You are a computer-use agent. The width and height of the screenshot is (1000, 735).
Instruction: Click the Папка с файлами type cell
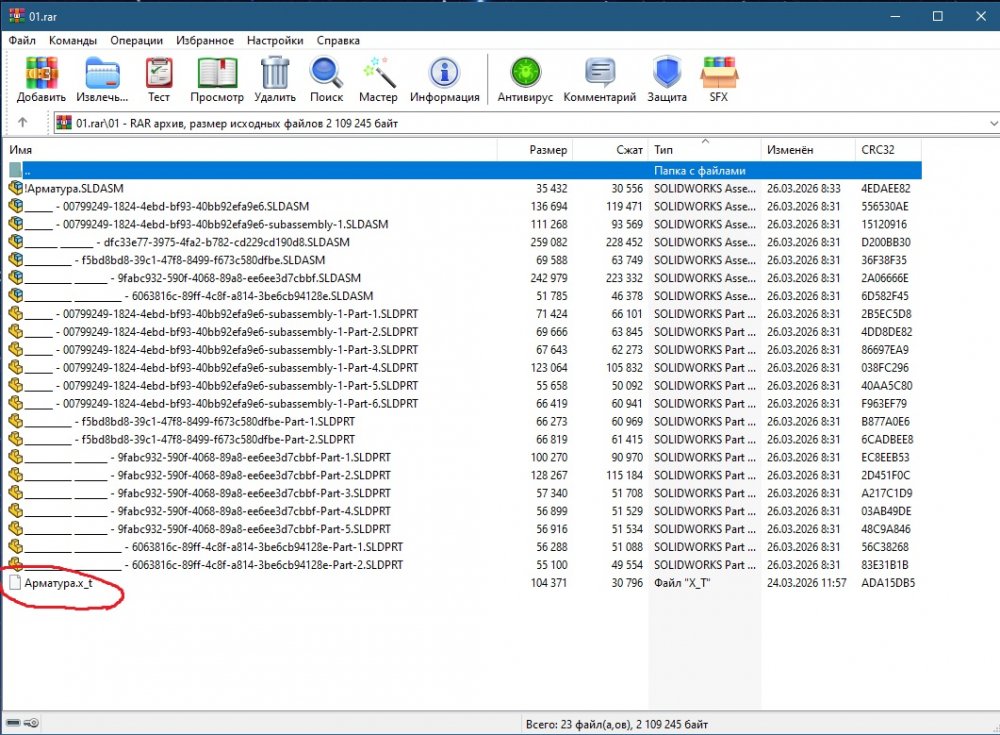pos(700,170)
